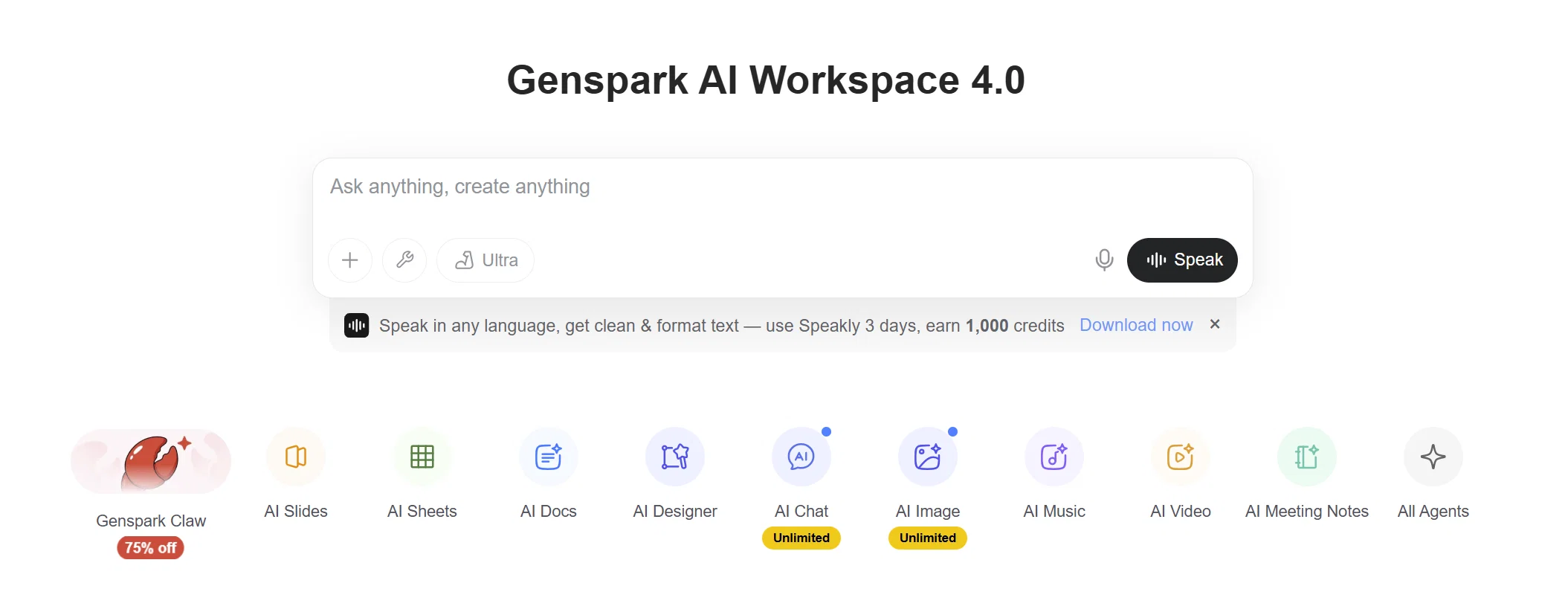Image resolution: width=1568 pixels, height=615 pixels.
Task: Click the microphone dictation icon
Action: pos(1104,260)
